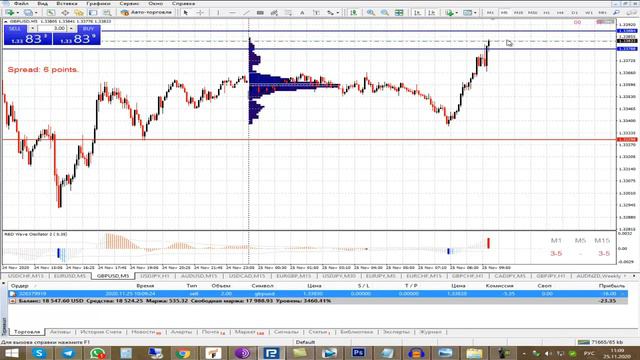The height and width of the screenshot is (360, 640).
Task: Expand the Templates dropdown
Action: click(475, 13)
